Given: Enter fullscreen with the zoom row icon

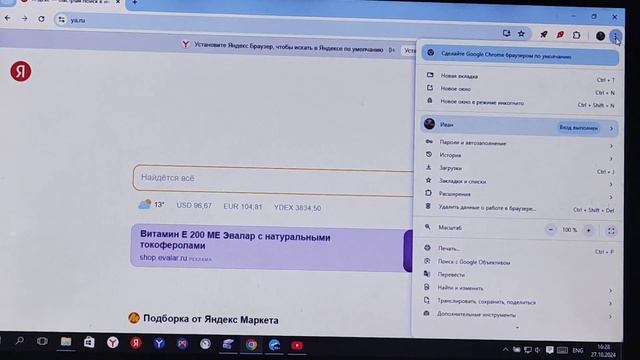Looking at the screenshot, I should coord(611,231).
